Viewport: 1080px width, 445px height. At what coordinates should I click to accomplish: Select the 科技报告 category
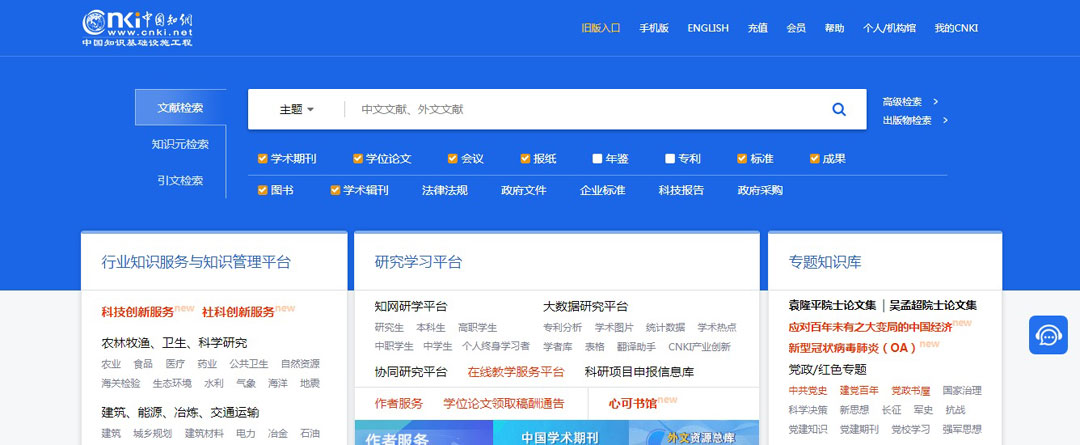pyautogui.click(x=681, y=190)
